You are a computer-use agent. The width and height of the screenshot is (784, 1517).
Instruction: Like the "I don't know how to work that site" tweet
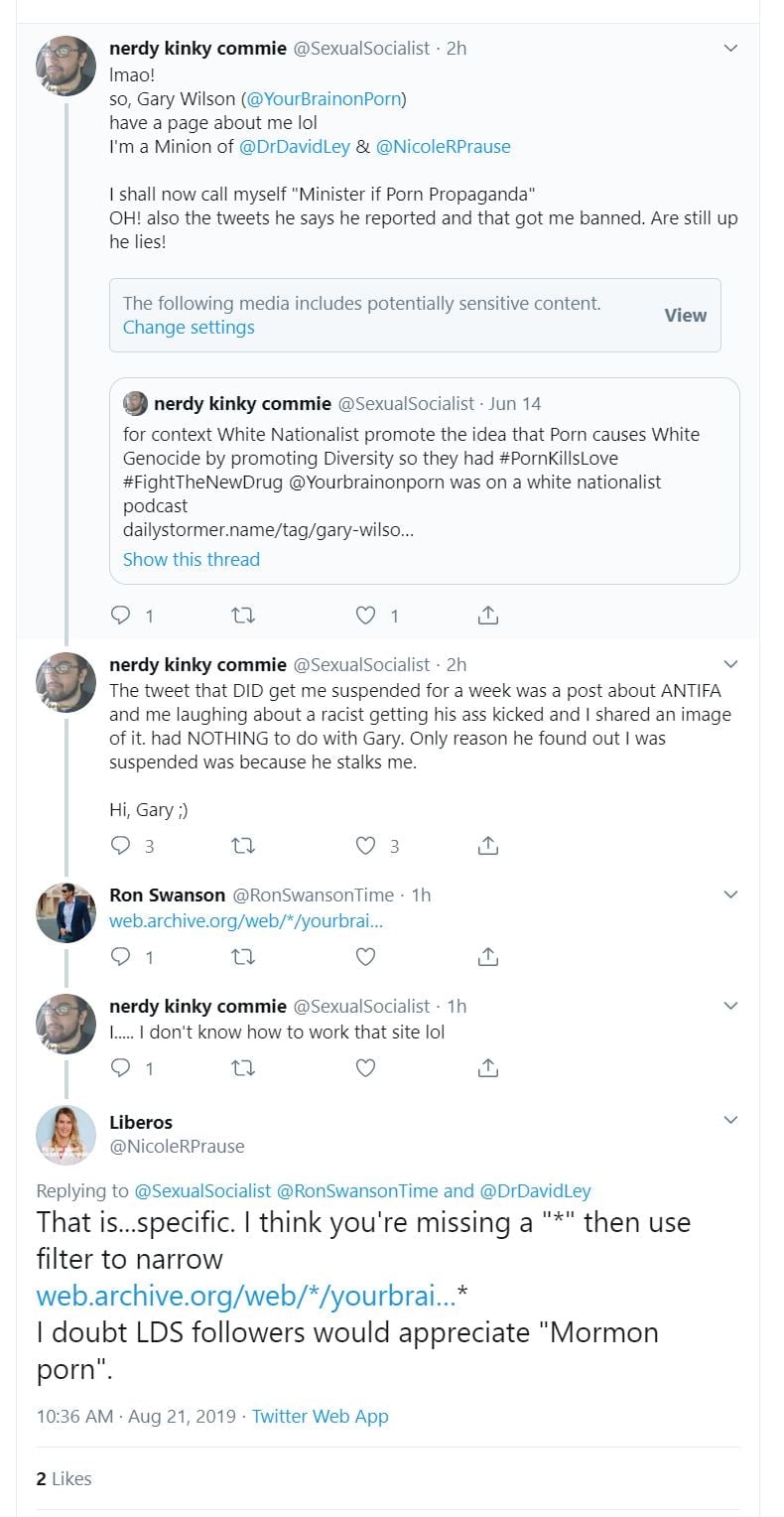click(x=366, y=1068)
